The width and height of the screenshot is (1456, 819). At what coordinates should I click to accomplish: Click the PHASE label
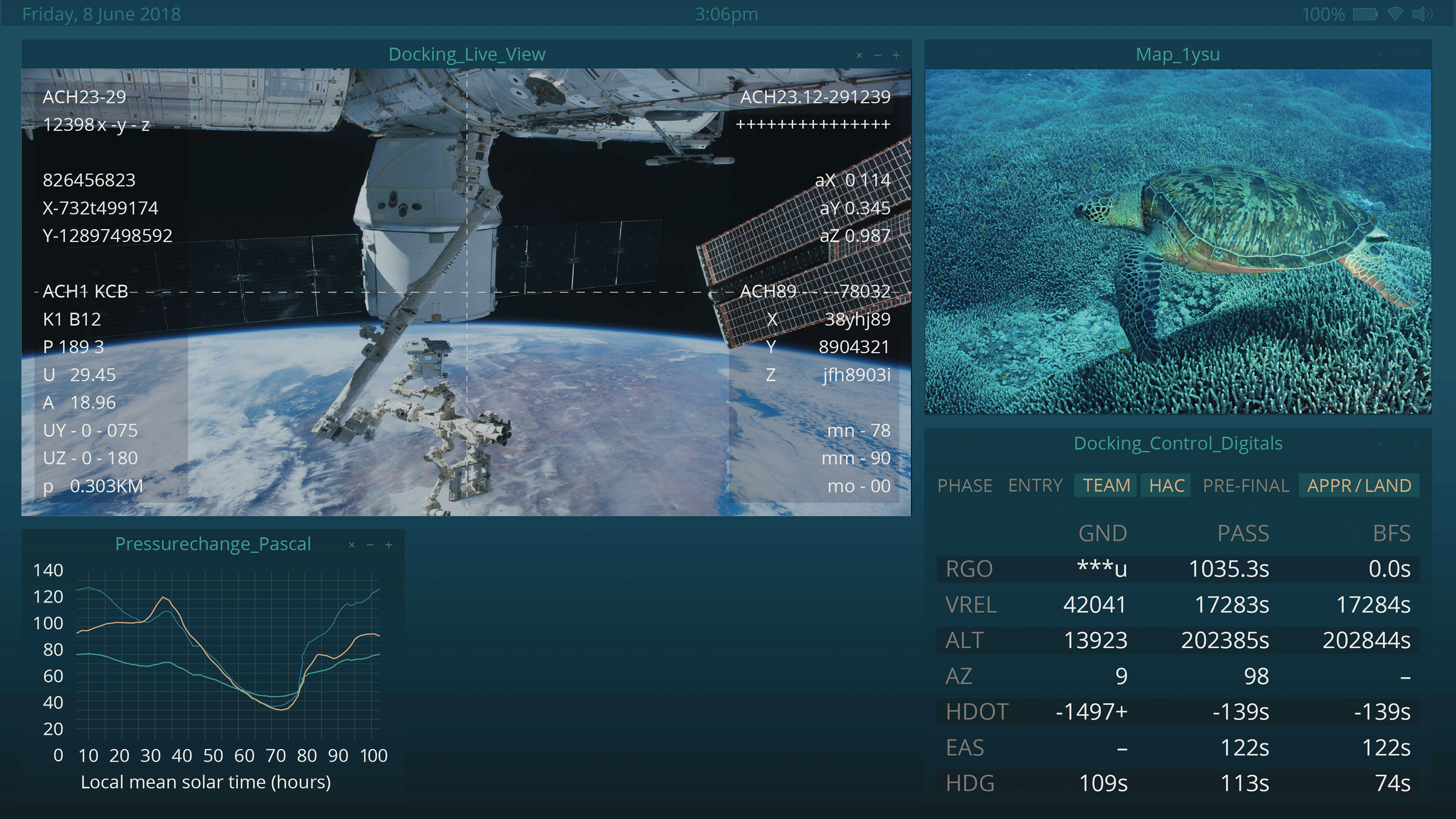click(965, 485)
